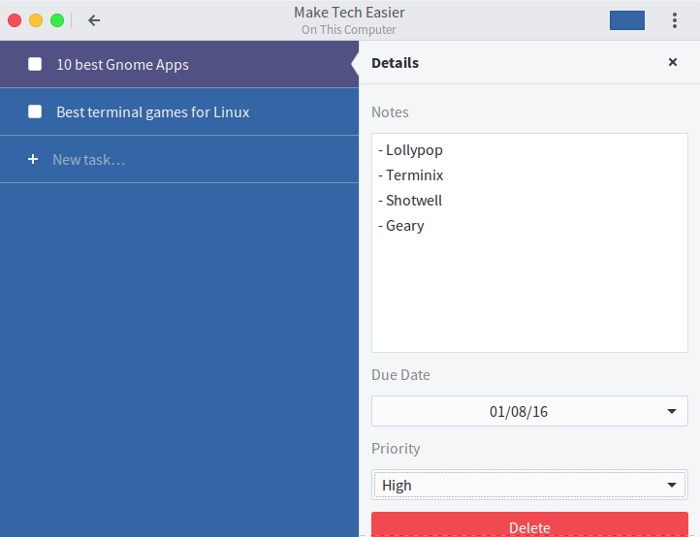Image resolution: width=700 pixels, height=537 pixels.
Task: Click the green maximize window button
Action: (x=57, y=21)
